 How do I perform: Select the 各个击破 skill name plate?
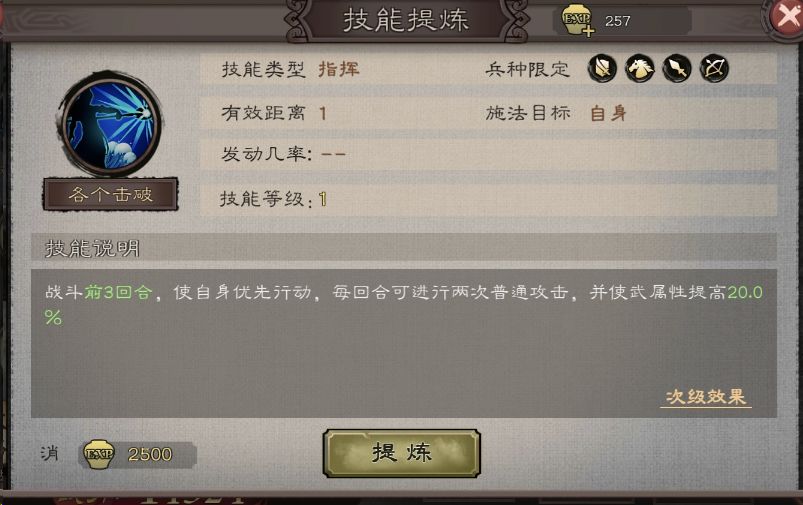[111, 194]
